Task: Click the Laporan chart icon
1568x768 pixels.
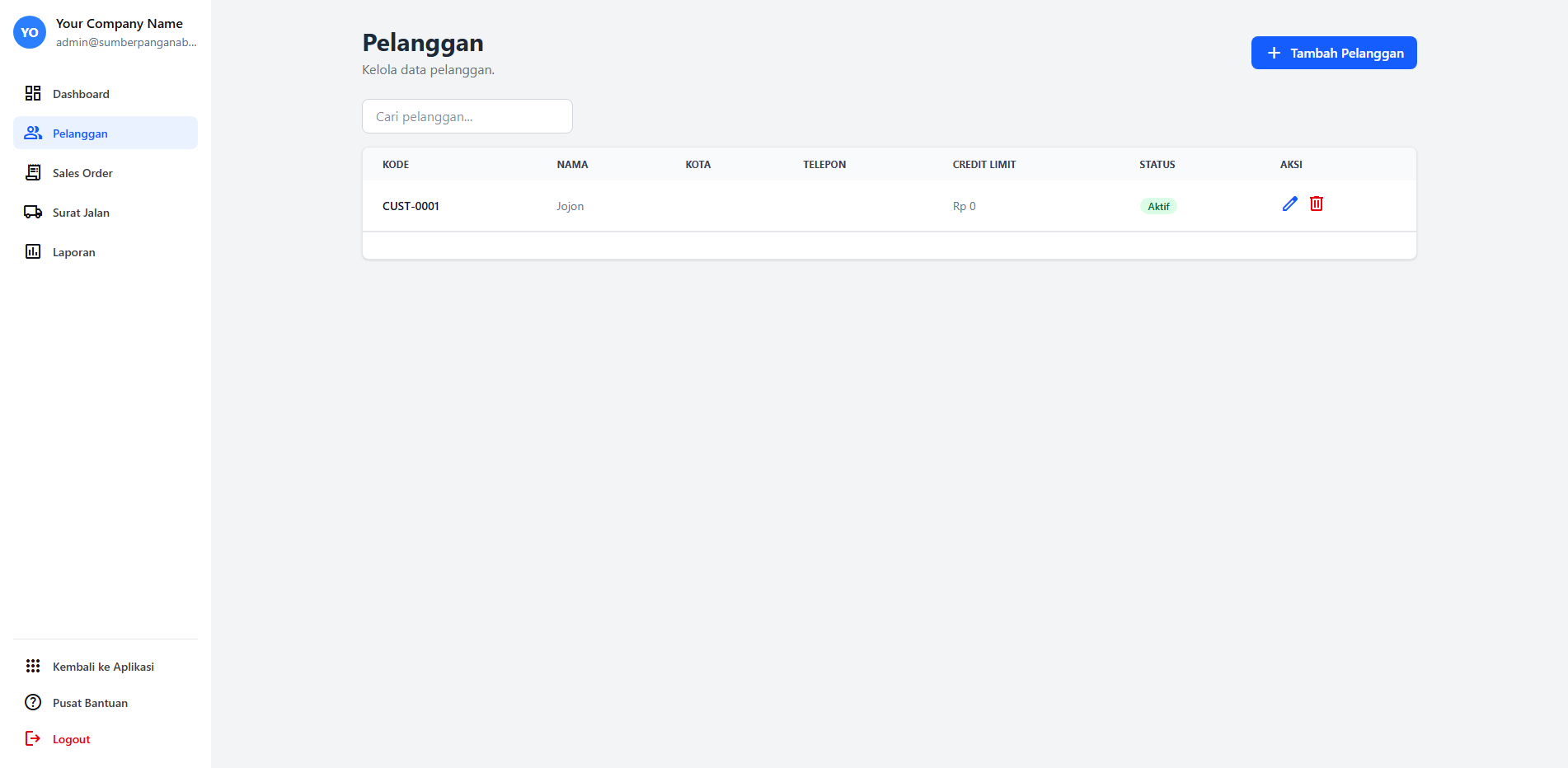Action: pos(33,251)
